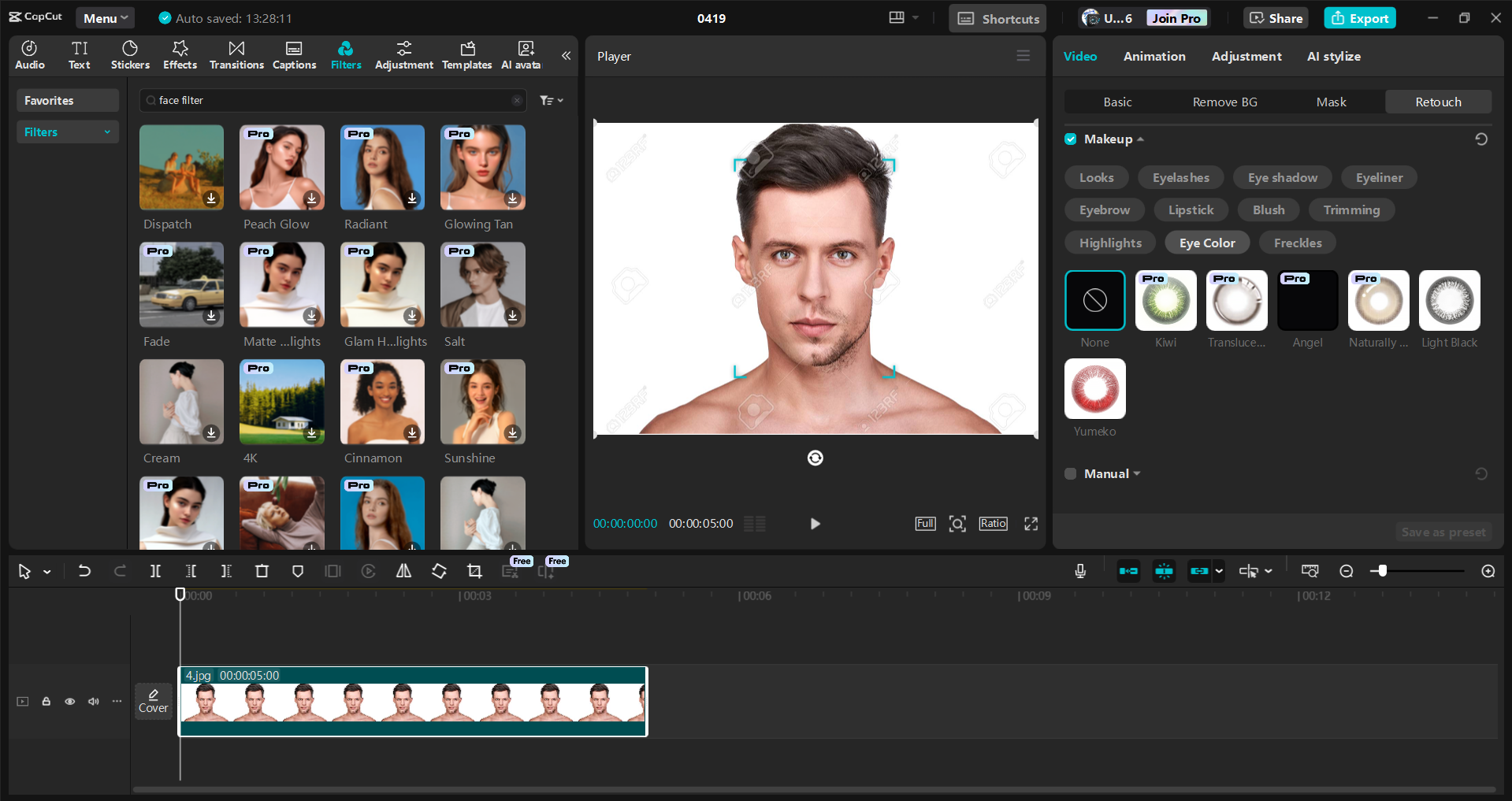
Task: Select the Stickers panel icon
Action: (129, 54)
